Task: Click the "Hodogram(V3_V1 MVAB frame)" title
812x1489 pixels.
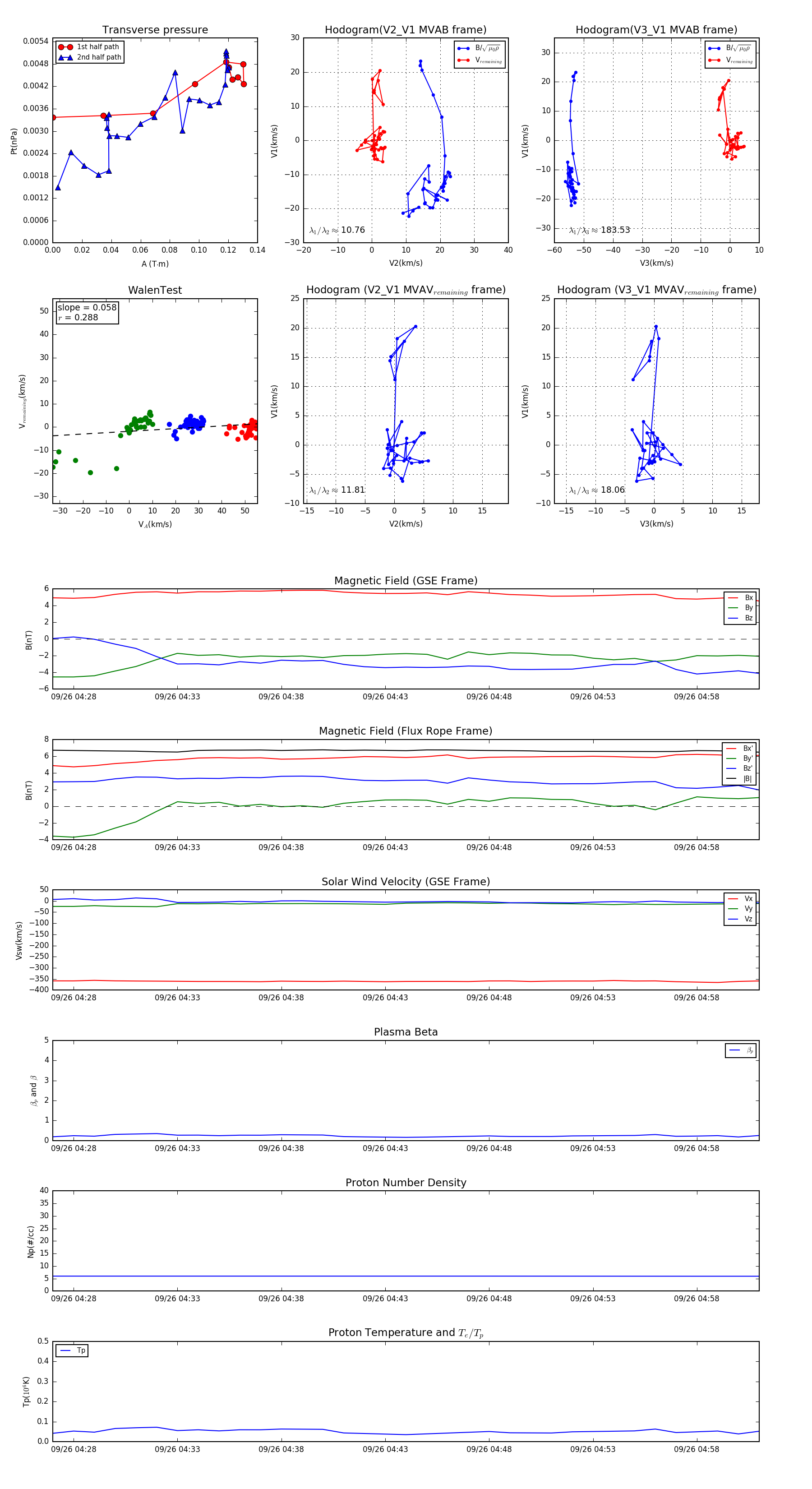Action: tap(656, 30)
